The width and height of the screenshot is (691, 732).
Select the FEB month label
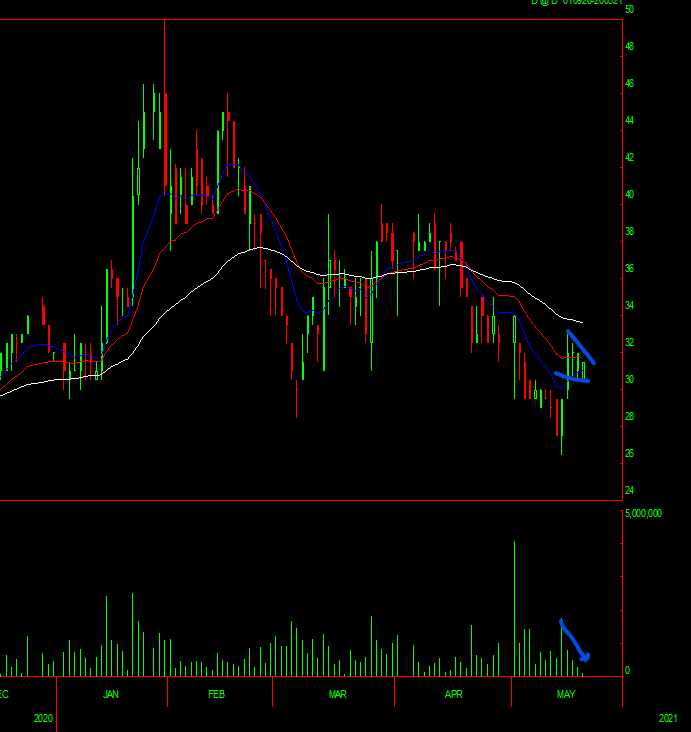pos(217,694)
